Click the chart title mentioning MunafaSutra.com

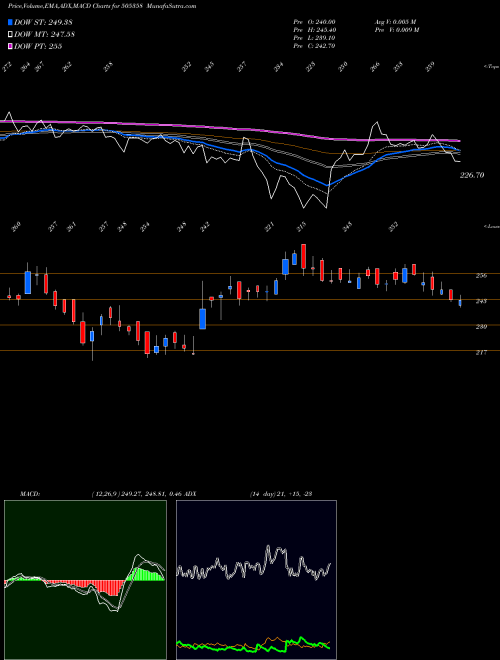tap(102, 6)
